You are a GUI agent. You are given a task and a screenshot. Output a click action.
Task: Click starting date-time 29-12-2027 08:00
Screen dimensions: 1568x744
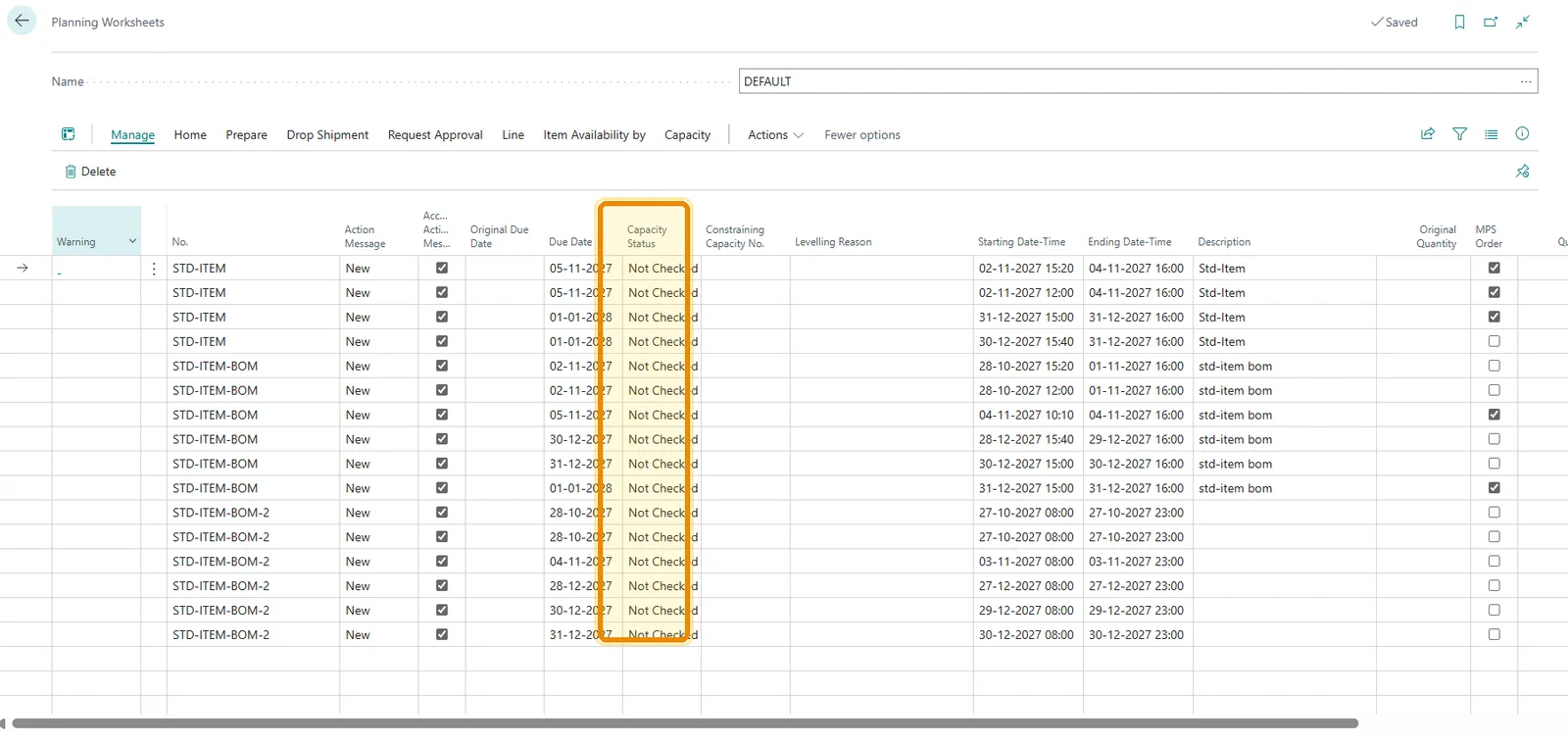tap(1026, 610)
